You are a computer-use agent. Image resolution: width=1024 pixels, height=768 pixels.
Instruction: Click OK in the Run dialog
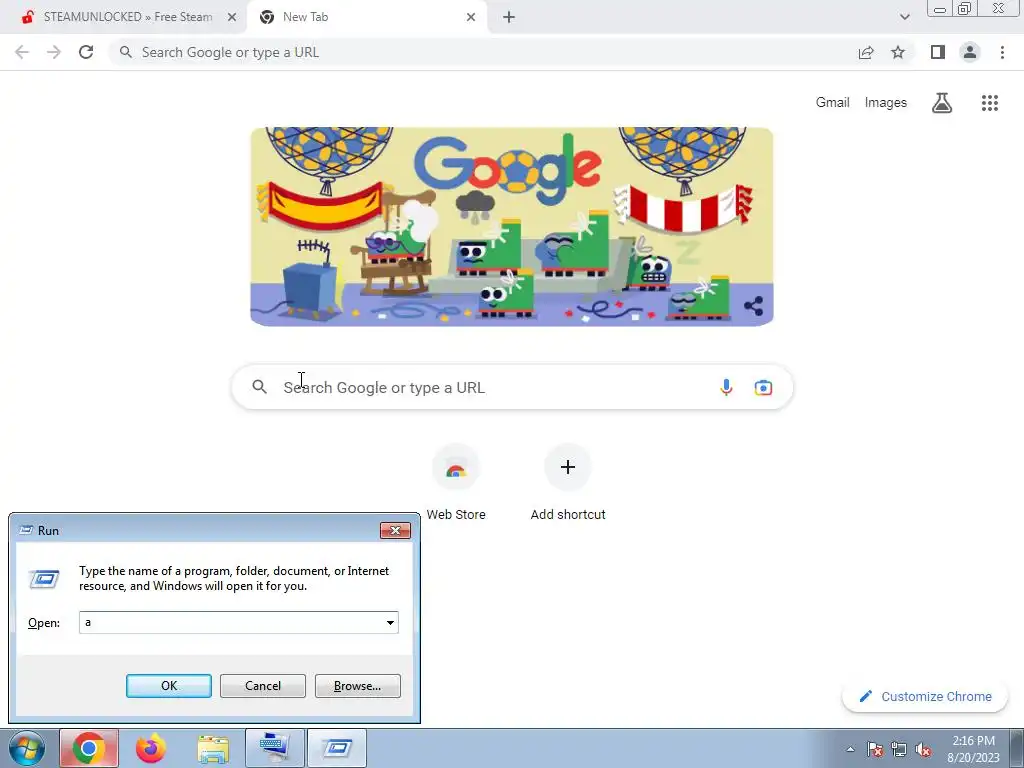(x=168, y=686)
